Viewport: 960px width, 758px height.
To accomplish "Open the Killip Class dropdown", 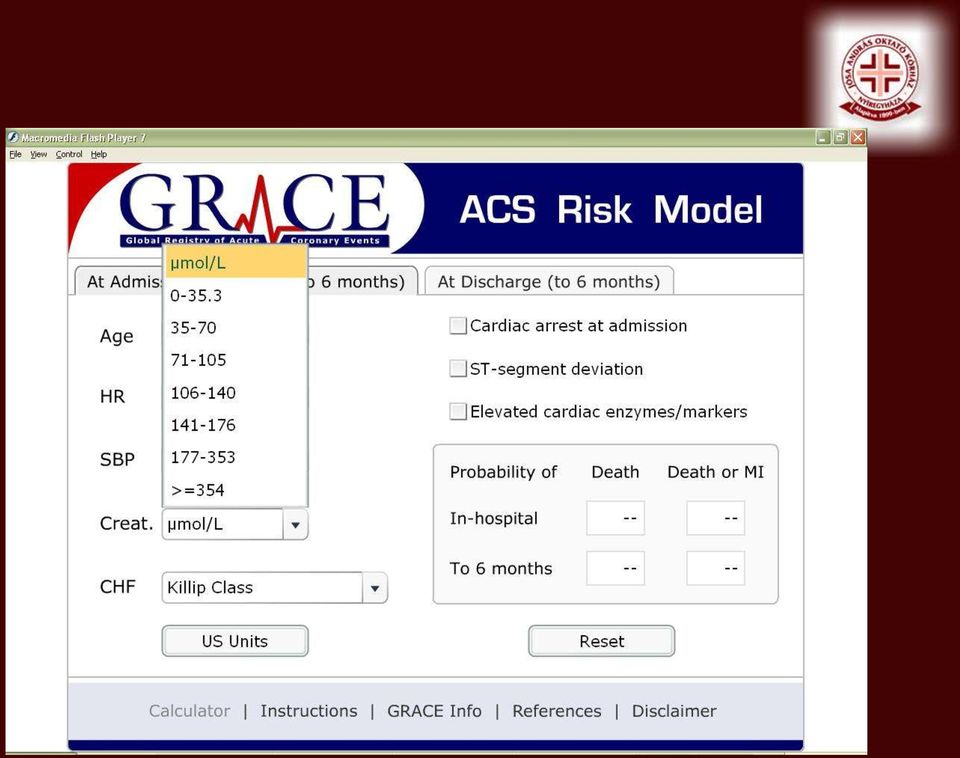I will pyautogui.click(x=274, y=588).
